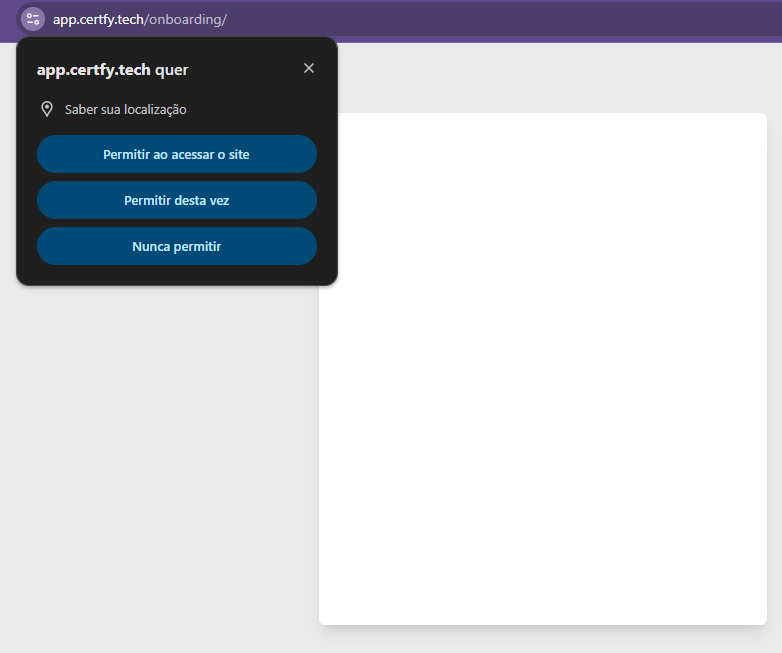Click Saber sua localização label

click(x=126, y=110)
